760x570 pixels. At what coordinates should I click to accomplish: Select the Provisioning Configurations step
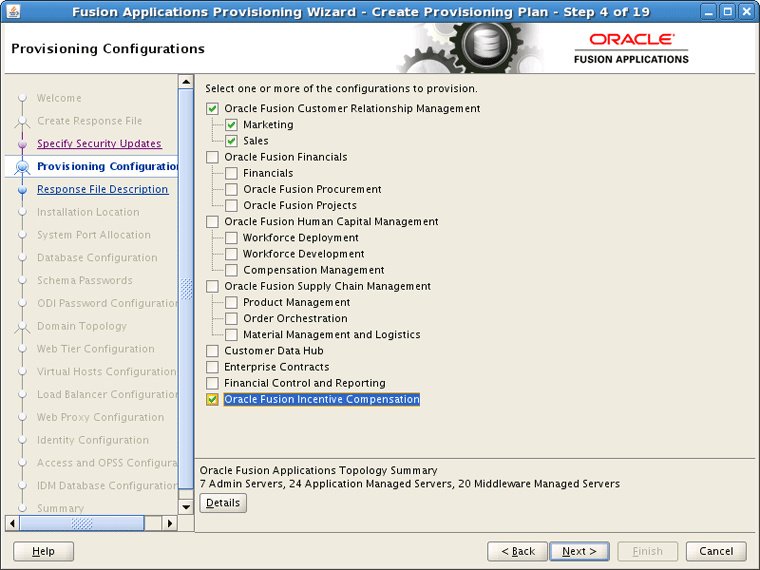[x=108, y=166]
